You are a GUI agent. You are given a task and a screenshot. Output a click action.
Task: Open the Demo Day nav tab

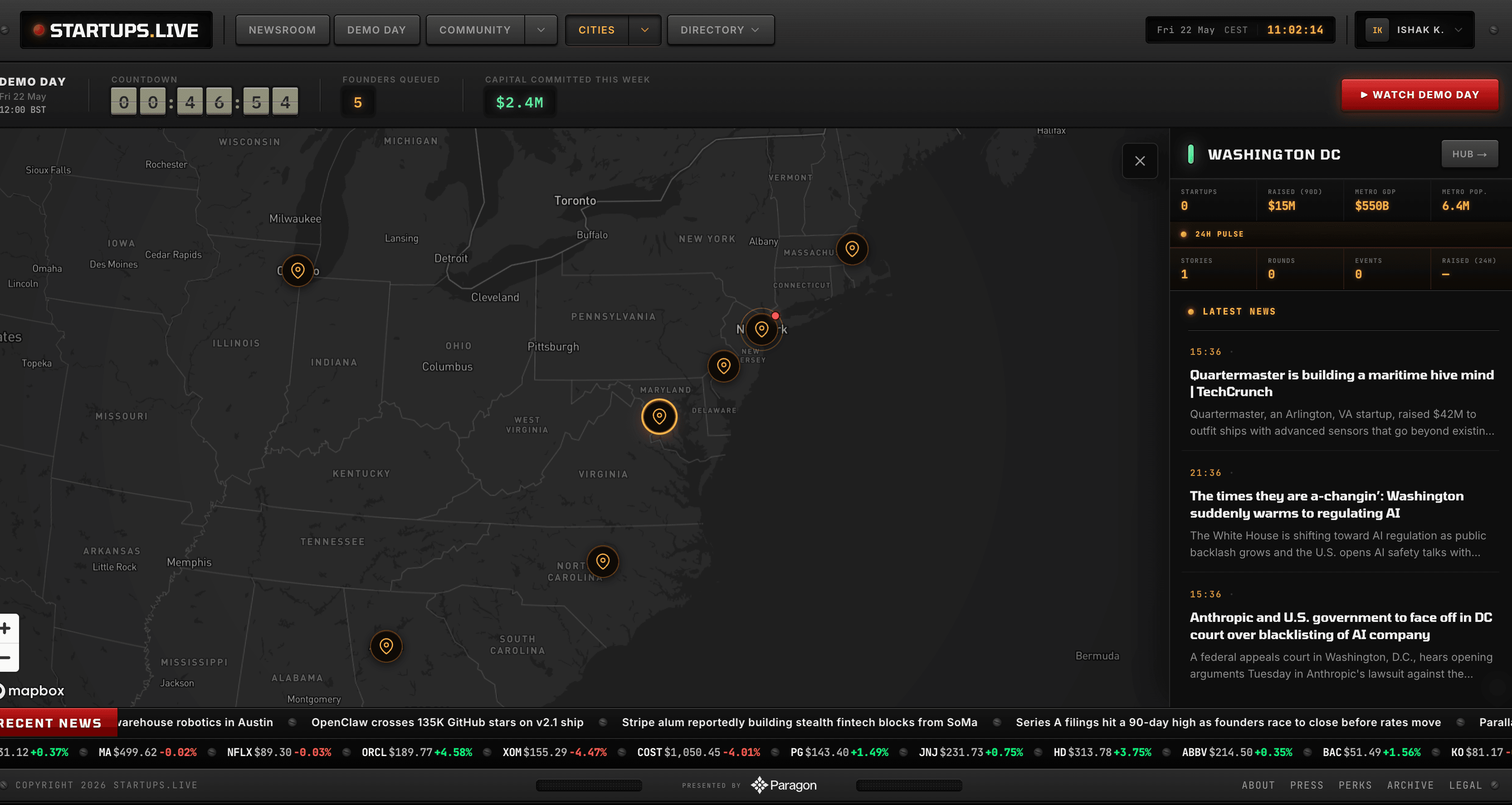coord(376,30)
